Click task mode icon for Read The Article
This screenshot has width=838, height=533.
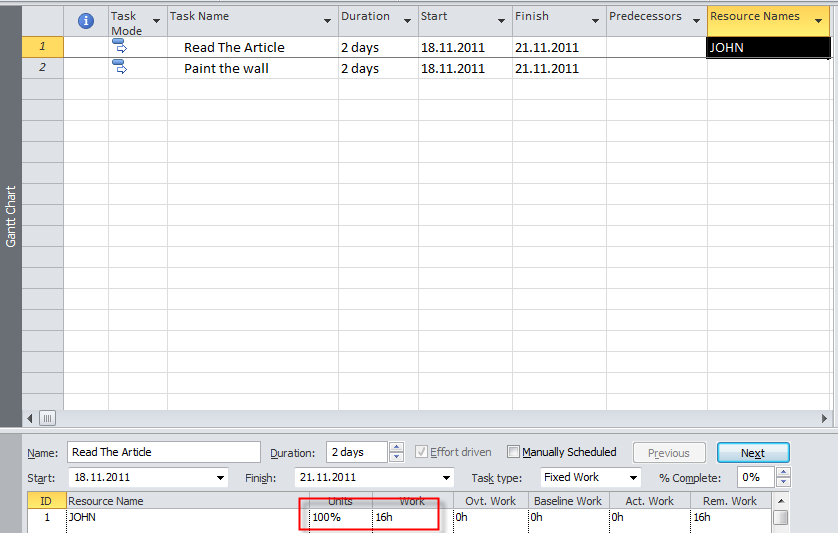pyautogui.click(x=119, y=47)
